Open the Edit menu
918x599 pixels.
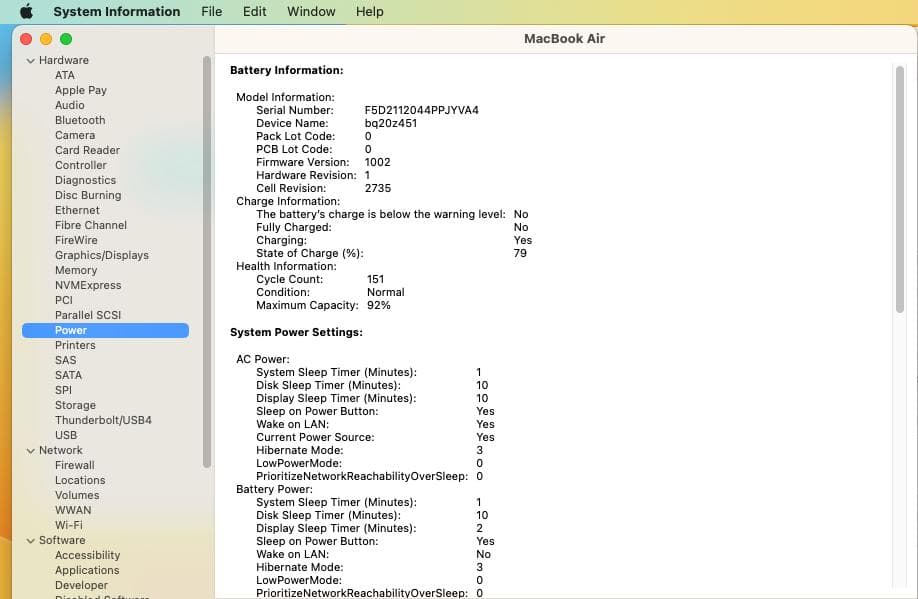click(x=254, y=11)
